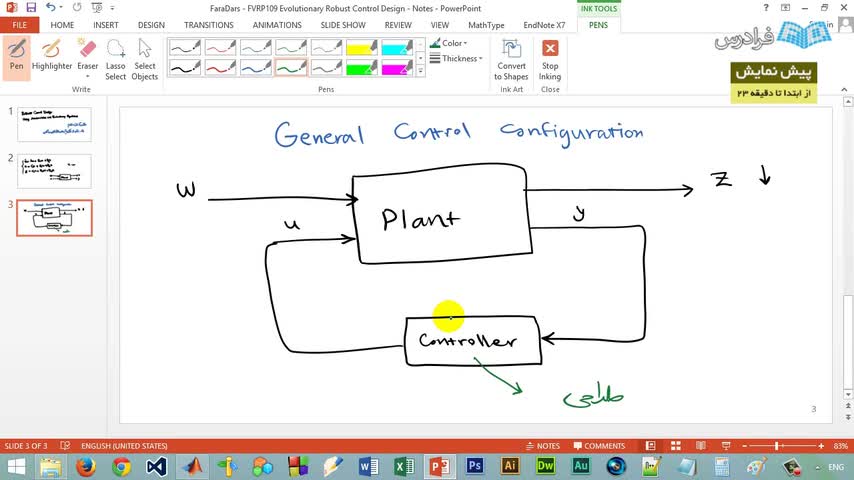Open Adobe Illustrator from the taskbar

(510, 466)
